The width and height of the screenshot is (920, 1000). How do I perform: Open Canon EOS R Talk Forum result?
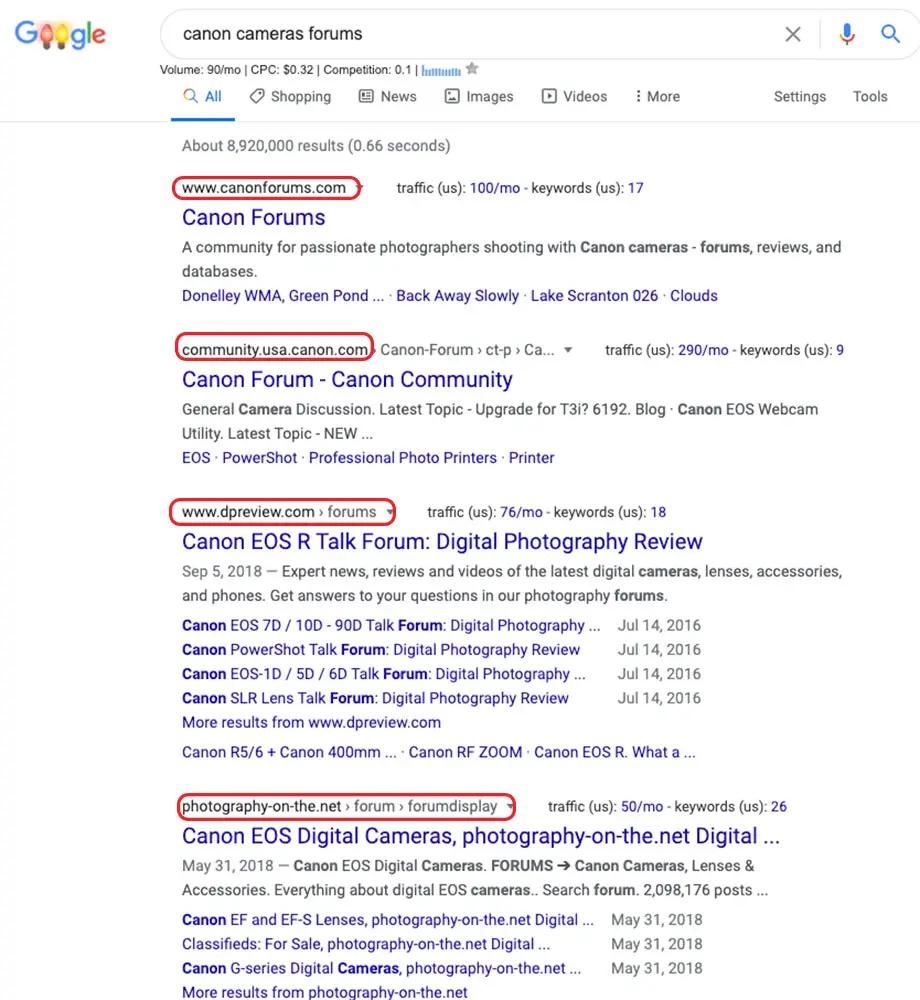tap(442, 541)
